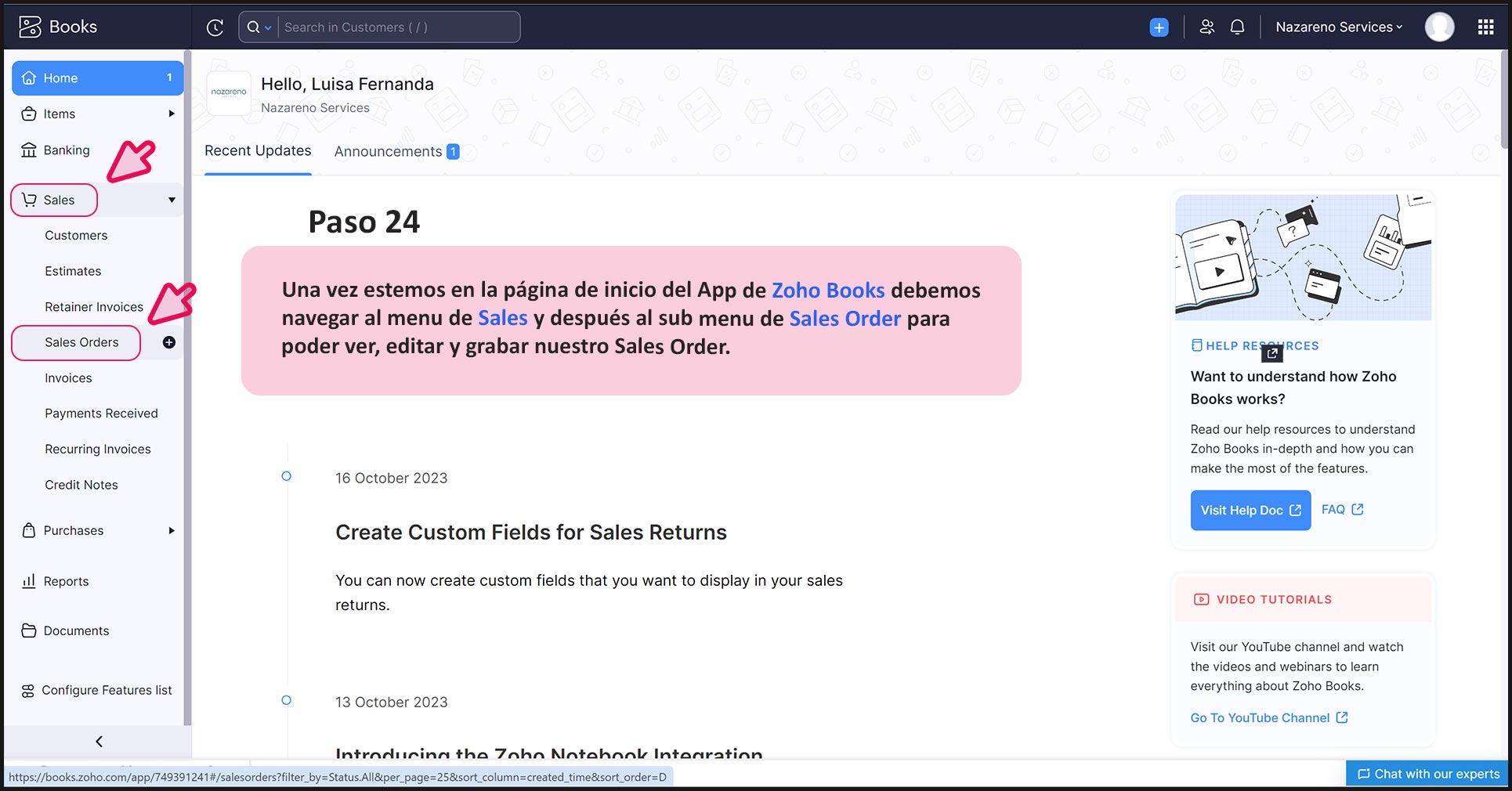Open the apps grid launcher icon

point(1485,27)
